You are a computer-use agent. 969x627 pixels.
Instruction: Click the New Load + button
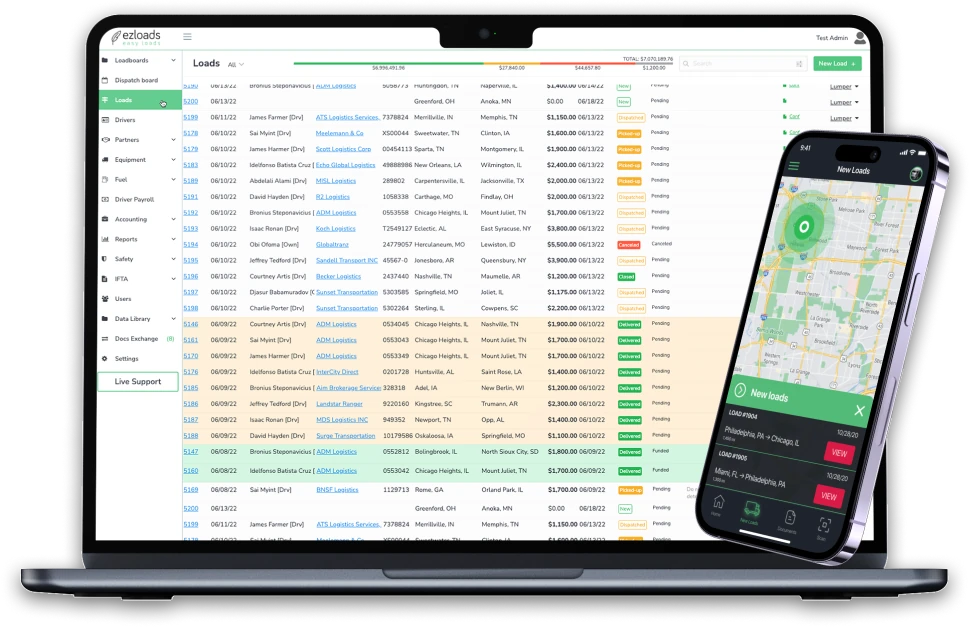pos(837,64)
